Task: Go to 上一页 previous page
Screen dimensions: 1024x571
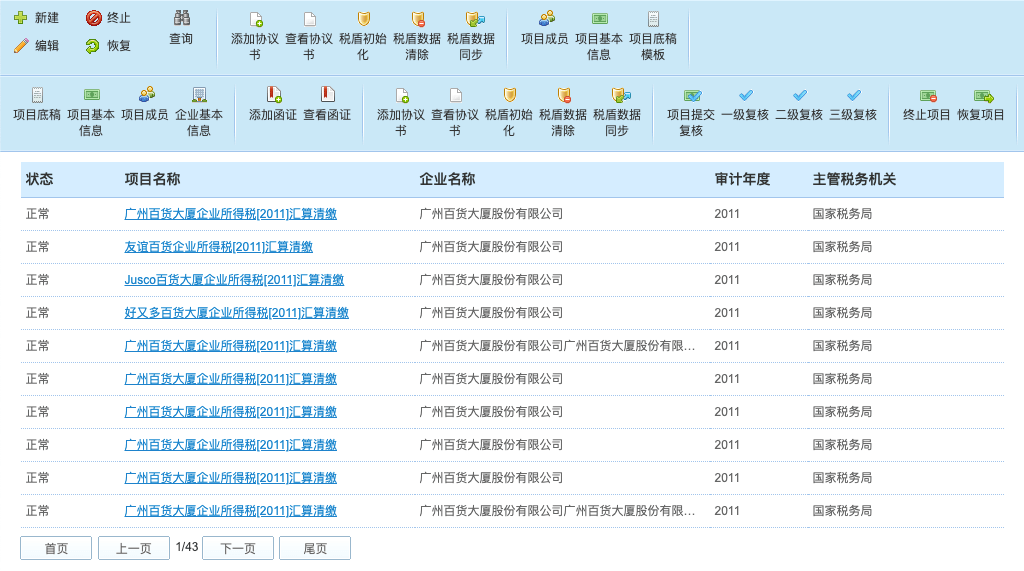Action: pyautogui.click(x=134, y=548)
